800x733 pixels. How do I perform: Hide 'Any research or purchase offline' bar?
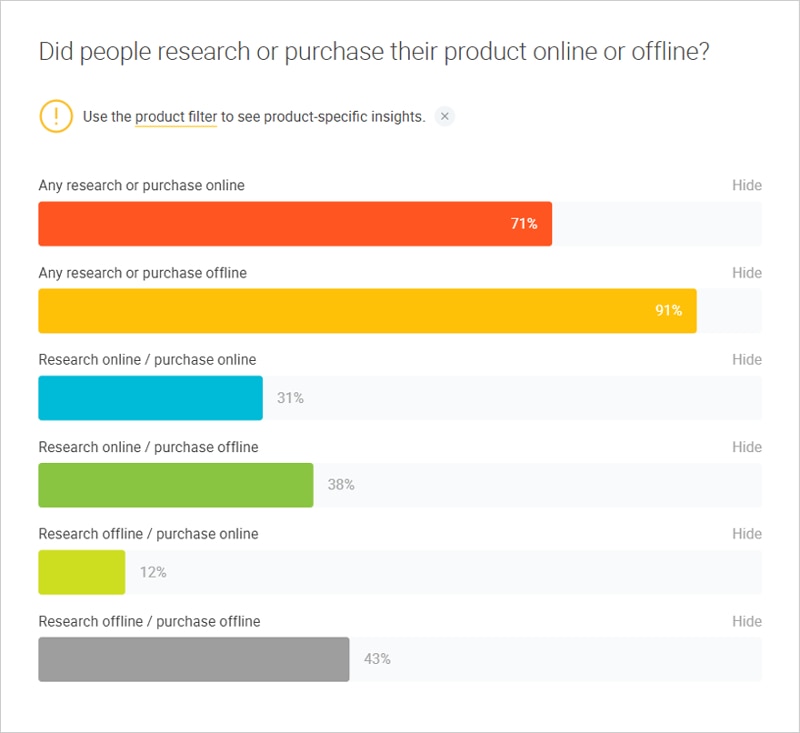pyautogui.click(x=746, y=273)
